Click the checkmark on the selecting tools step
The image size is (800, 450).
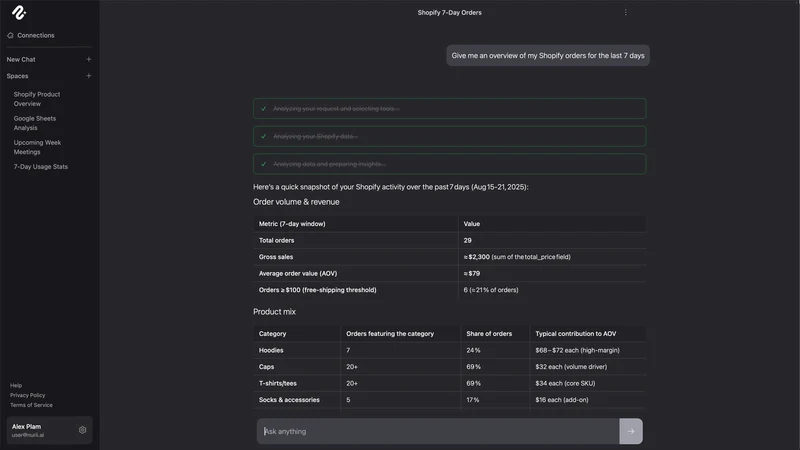click(263, 109)
